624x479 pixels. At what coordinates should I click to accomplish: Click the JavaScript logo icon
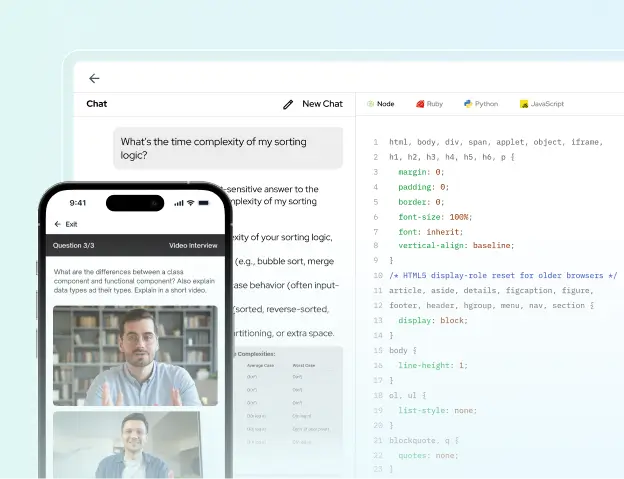tap(524, 104)
